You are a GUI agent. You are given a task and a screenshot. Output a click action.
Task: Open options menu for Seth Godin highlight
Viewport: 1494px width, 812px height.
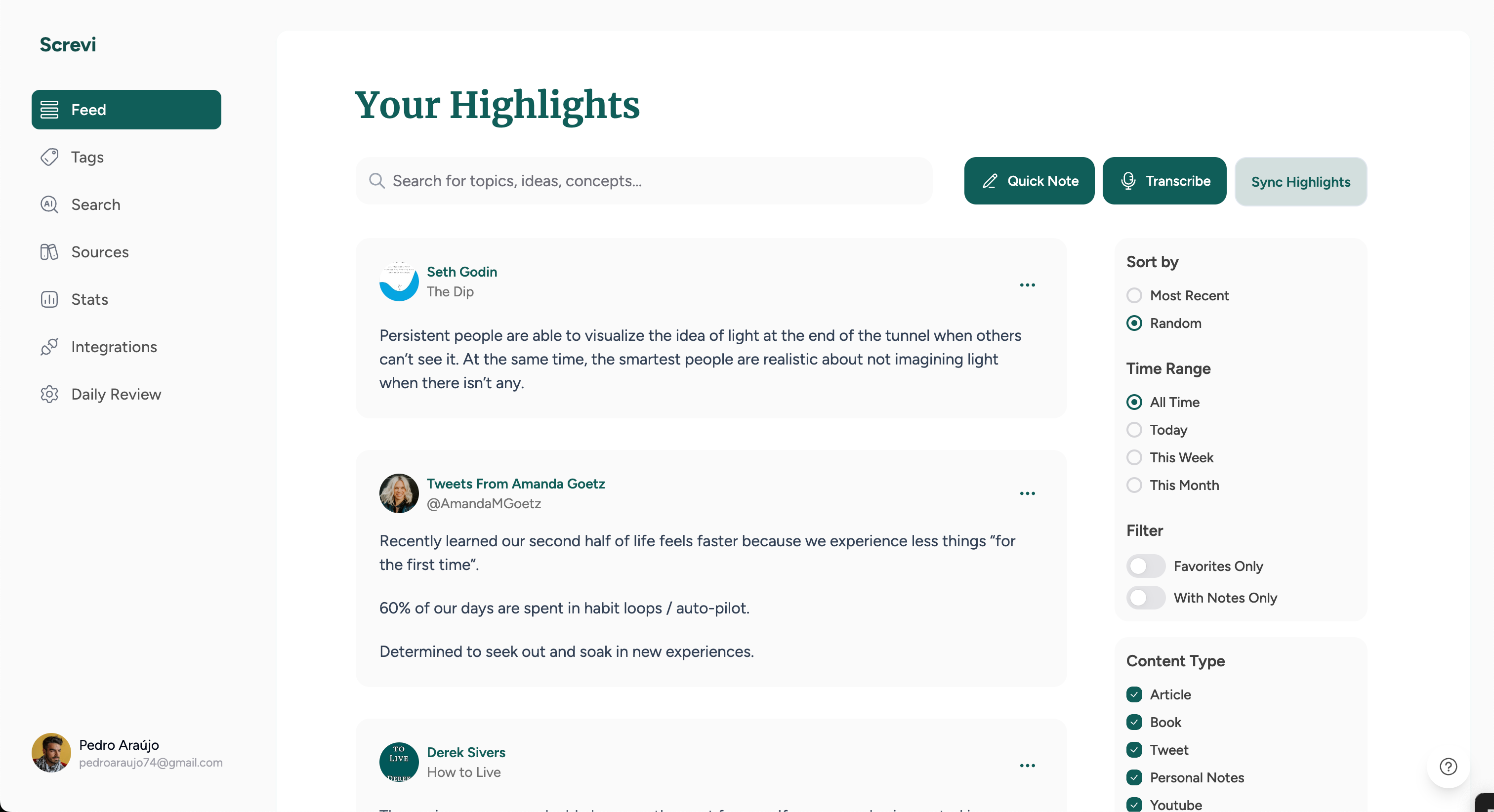(x=1027, y=285)
